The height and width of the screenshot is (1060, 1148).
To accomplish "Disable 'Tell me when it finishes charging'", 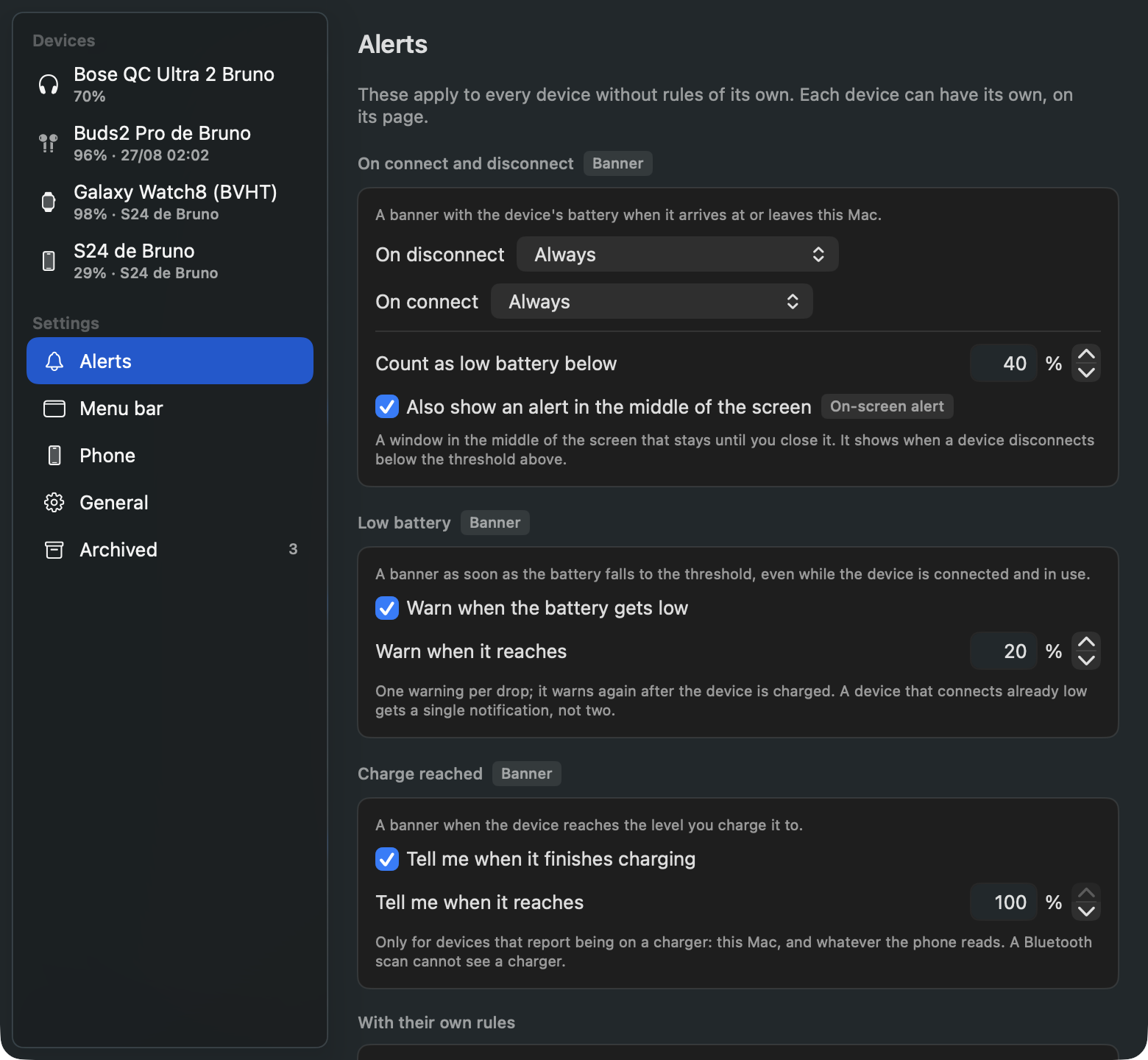I will (x=387, y=859).
